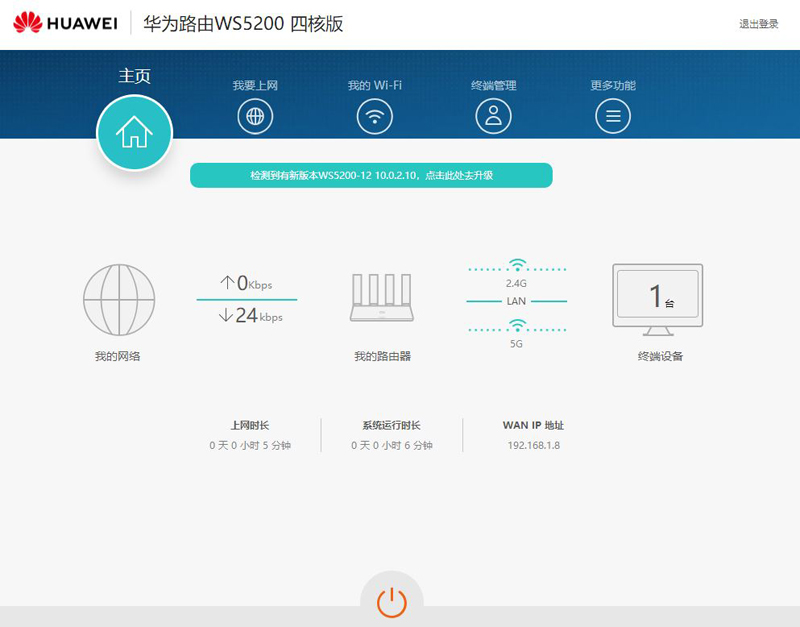This screenshot has height=627, width=800.
Task: Click the 5G Wi-Fi signal icon
Action: (x=516, y=325)
